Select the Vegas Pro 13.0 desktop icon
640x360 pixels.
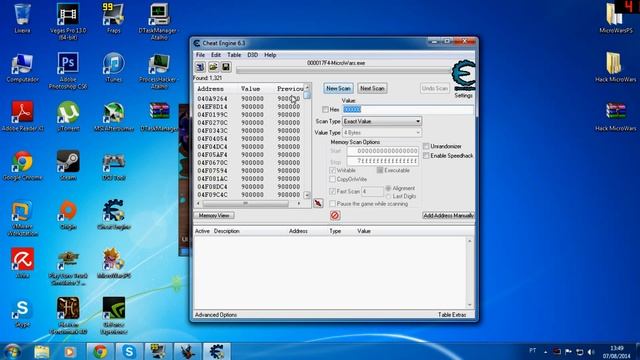click(x=68, y=22)
